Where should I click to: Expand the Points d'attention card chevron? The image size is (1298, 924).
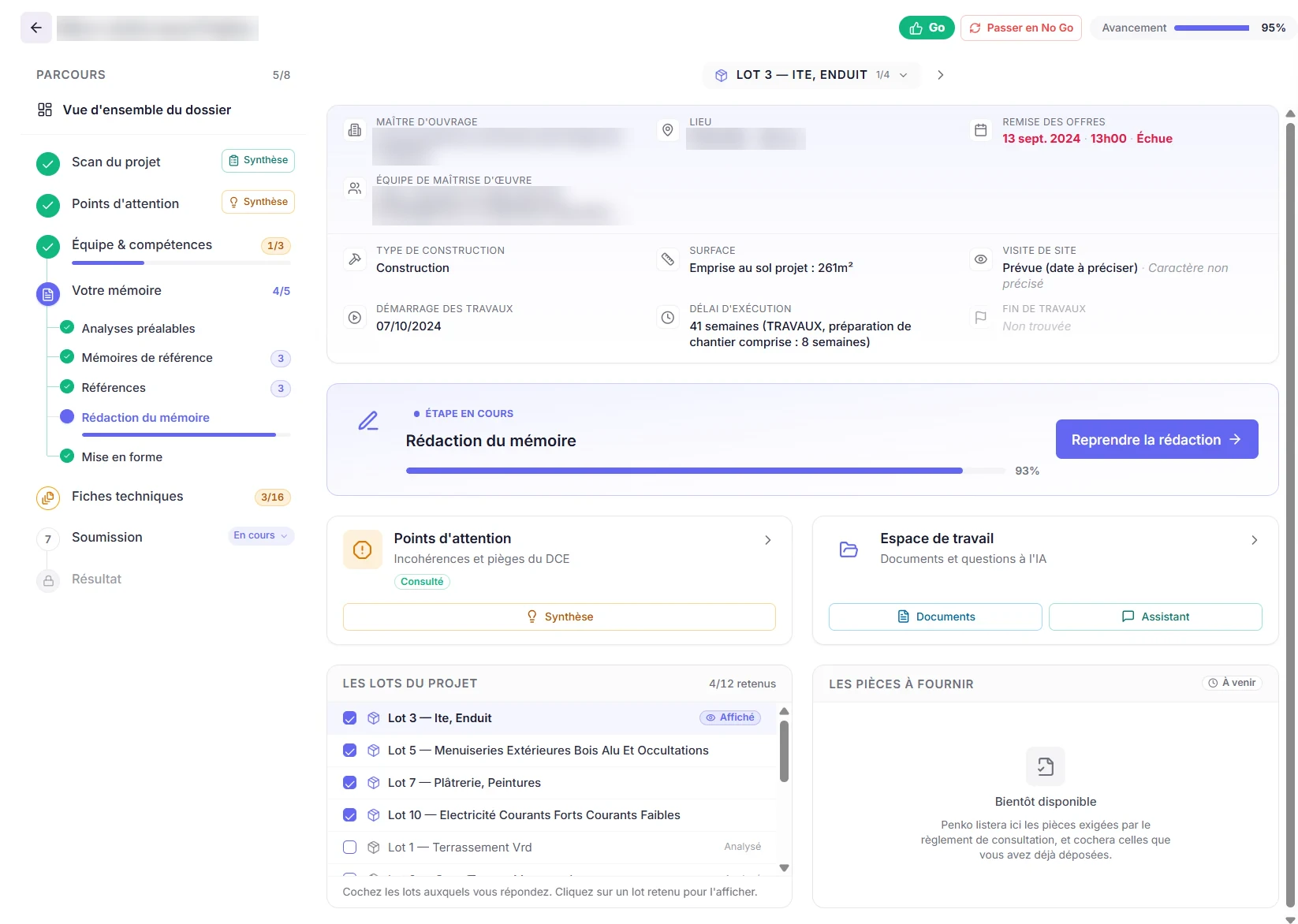tap(768, 540)
